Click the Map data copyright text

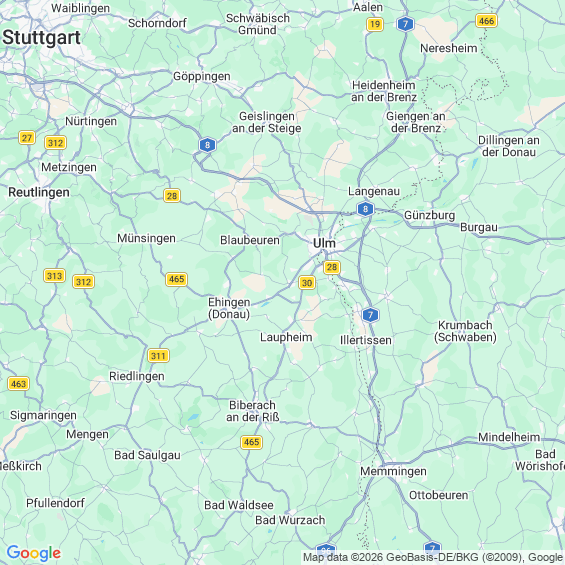(433, 557)
